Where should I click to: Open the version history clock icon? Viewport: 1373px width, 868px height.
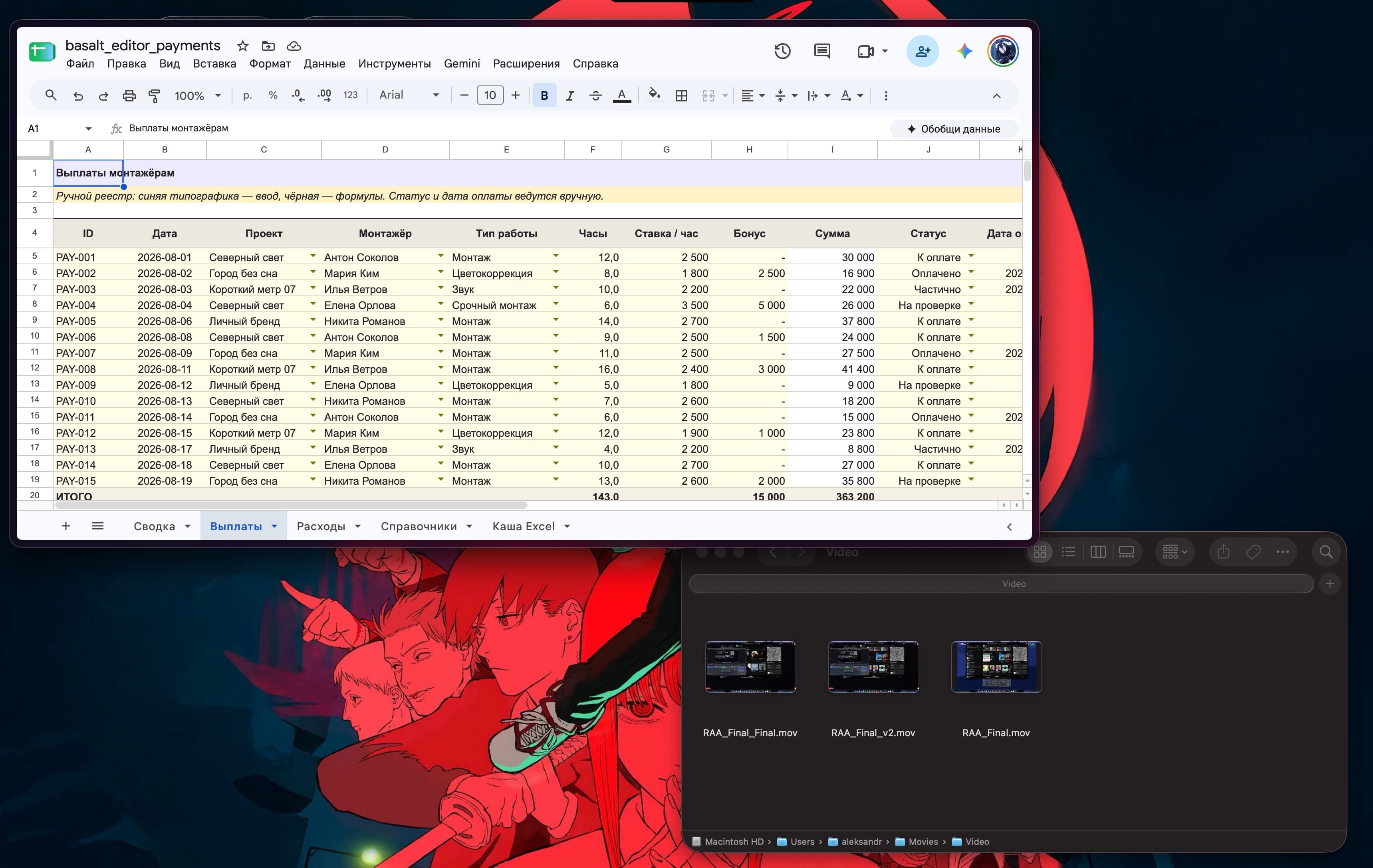point(782,51)
